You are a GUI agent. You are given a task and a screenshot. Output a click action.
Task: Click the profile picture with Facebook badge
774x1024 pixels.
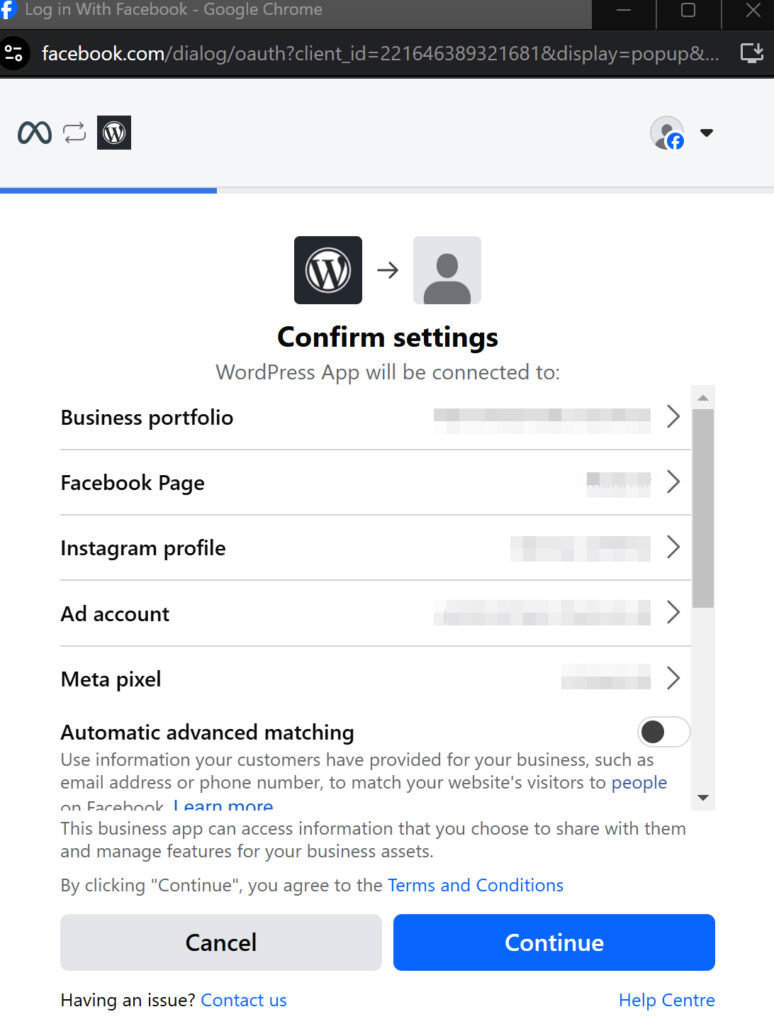(x=667, y=133)
